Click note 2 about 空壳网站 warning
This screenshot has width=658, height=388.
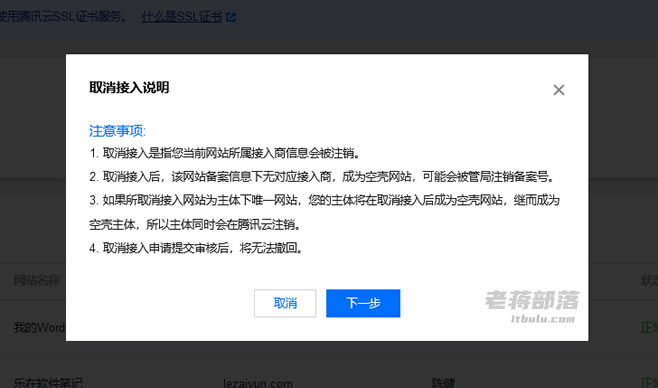click(322, 177)
